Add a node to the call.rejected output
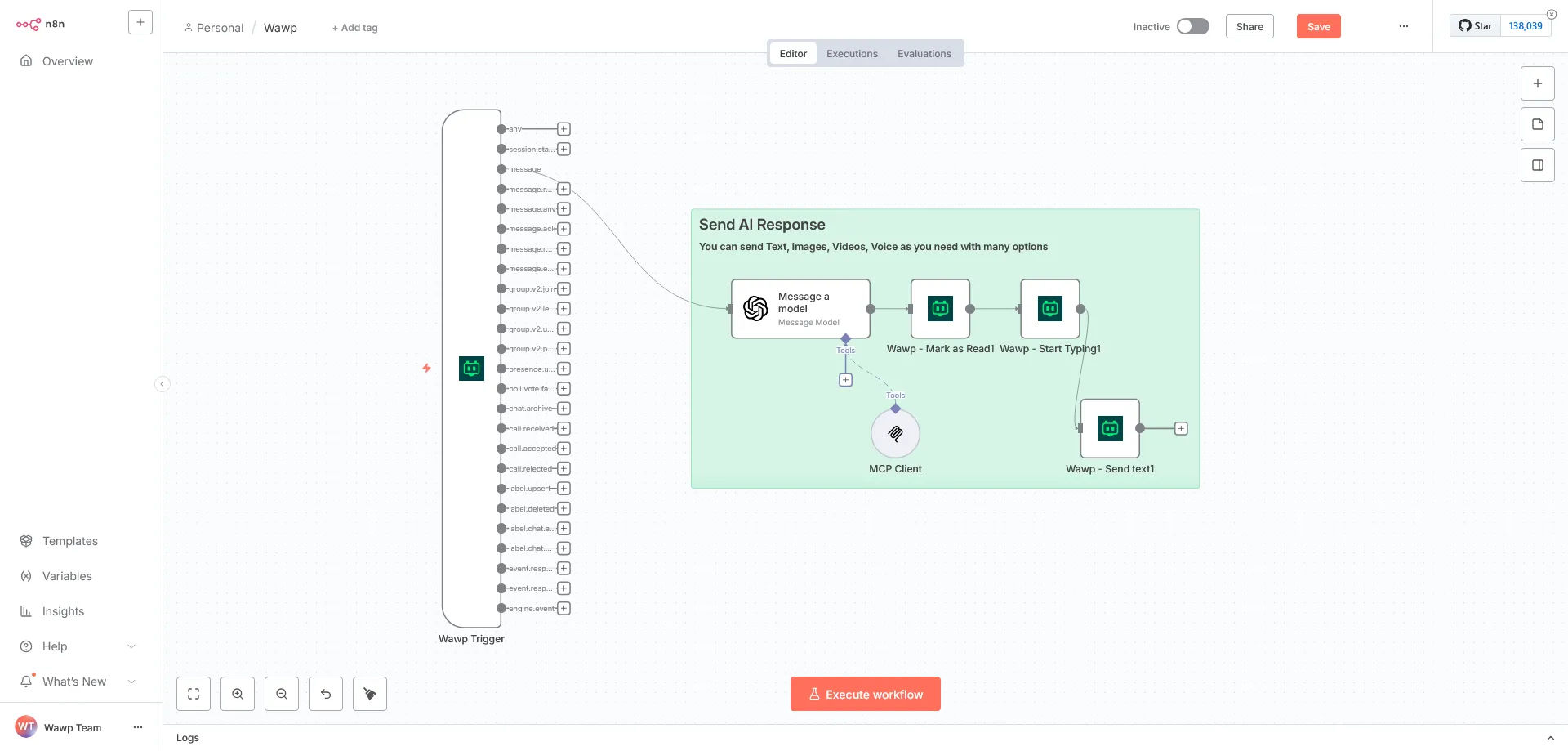 pyautogui.click(x=563, y=468)
